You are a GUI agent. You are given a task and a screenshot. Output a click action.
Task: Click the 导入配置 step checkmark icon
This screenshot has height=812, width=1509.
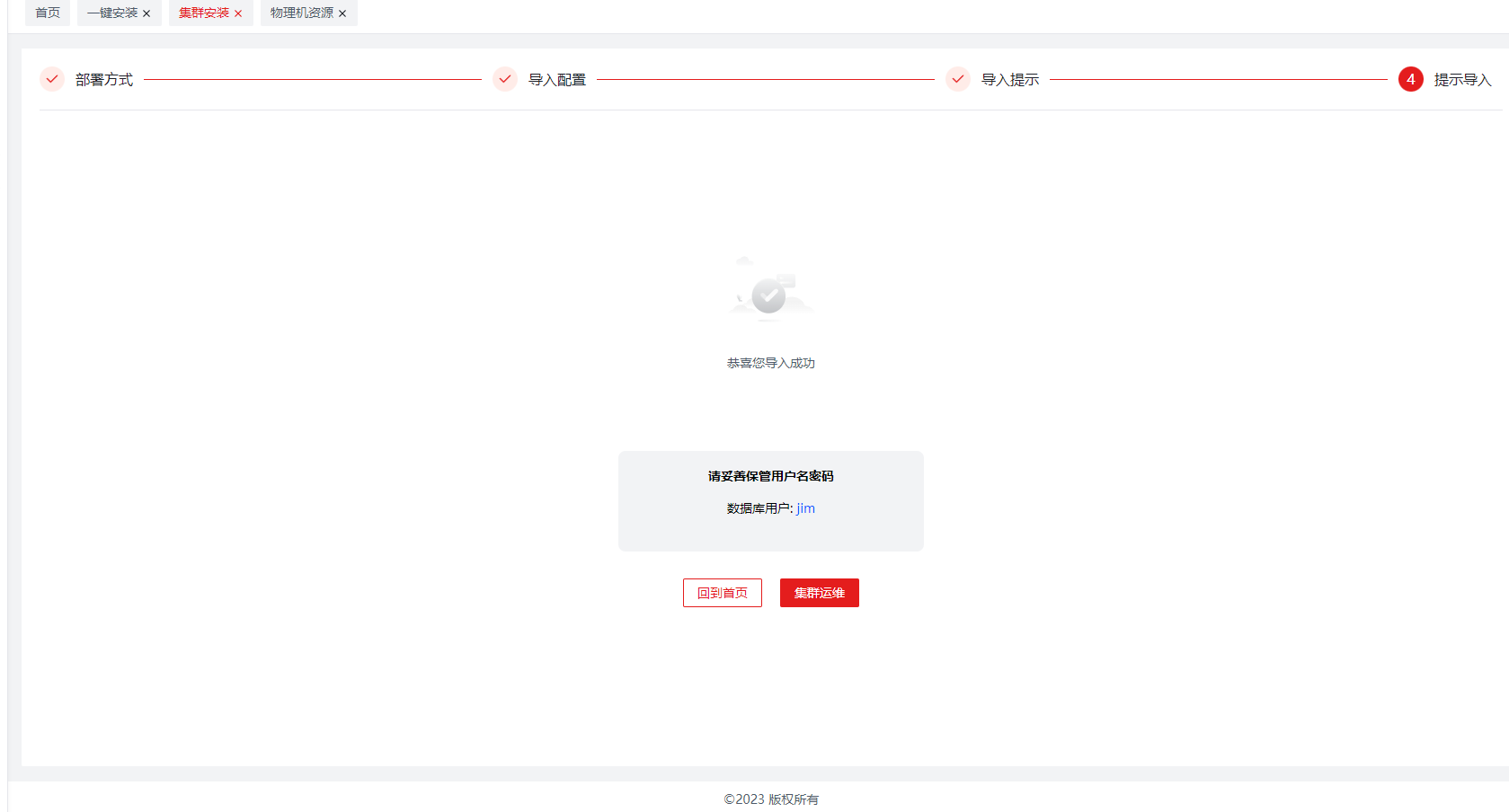[505, 79]
